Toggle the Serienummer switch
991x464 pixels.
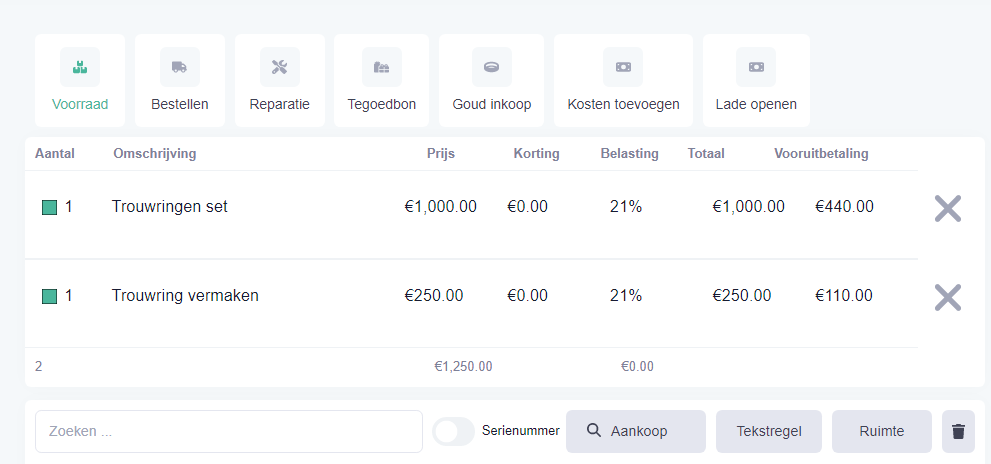pos(453,431)
